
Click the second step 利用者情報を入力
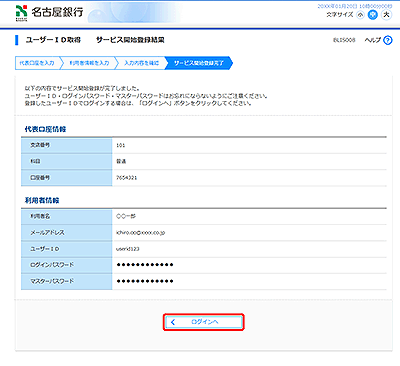click(x=89, y=63)
